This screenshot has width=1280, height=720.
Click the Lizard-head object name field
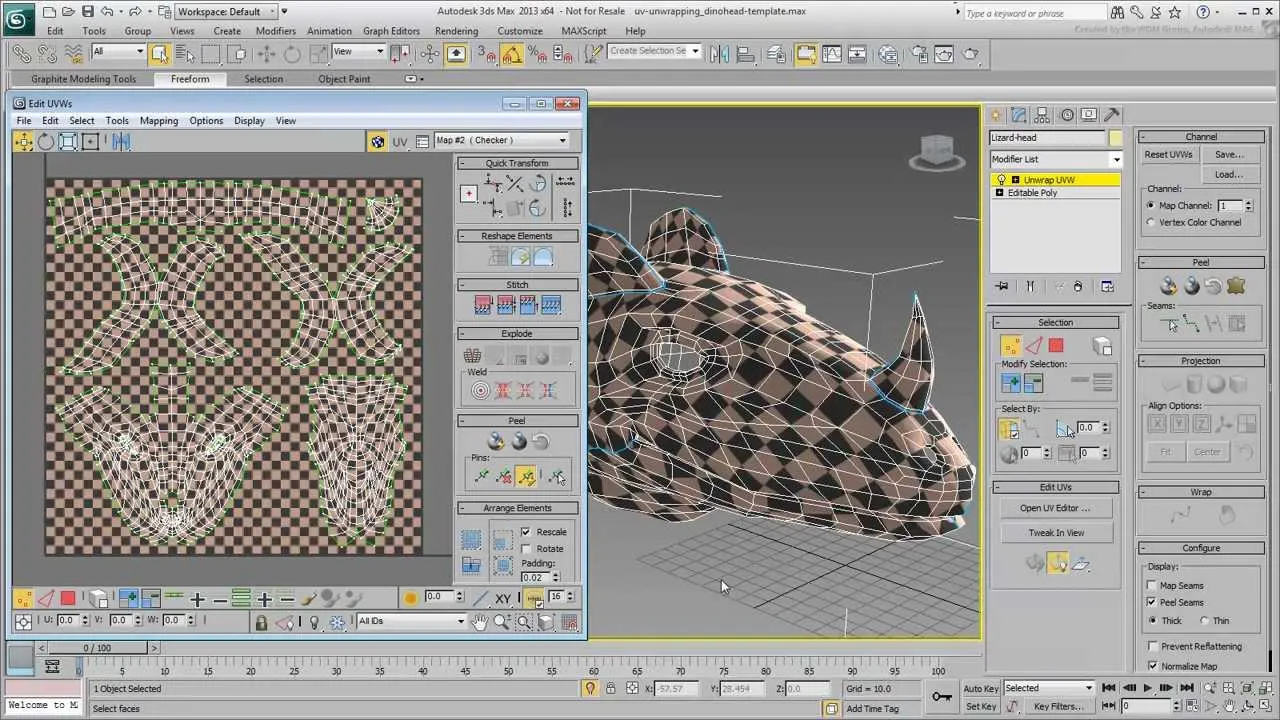coord(1047,138)
